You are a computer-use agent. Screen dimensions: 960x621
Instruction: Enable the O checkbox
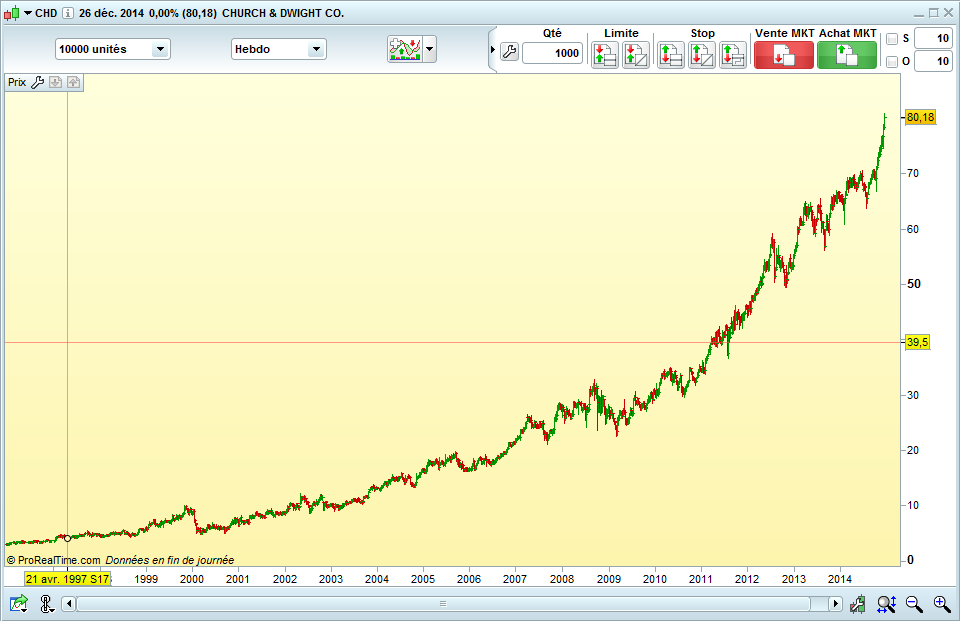point(892,61)
